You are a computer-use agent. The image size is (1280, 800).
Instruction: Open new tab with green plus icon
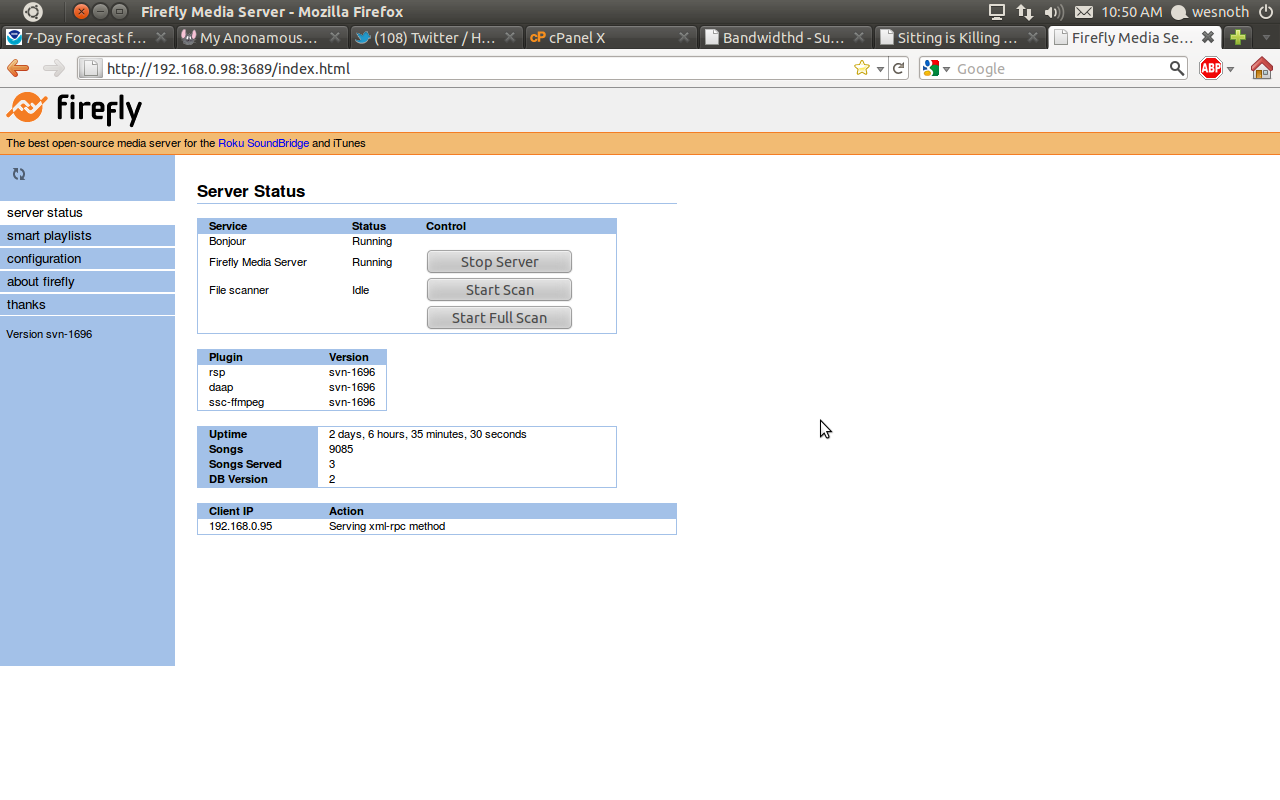pos(1238,37)
